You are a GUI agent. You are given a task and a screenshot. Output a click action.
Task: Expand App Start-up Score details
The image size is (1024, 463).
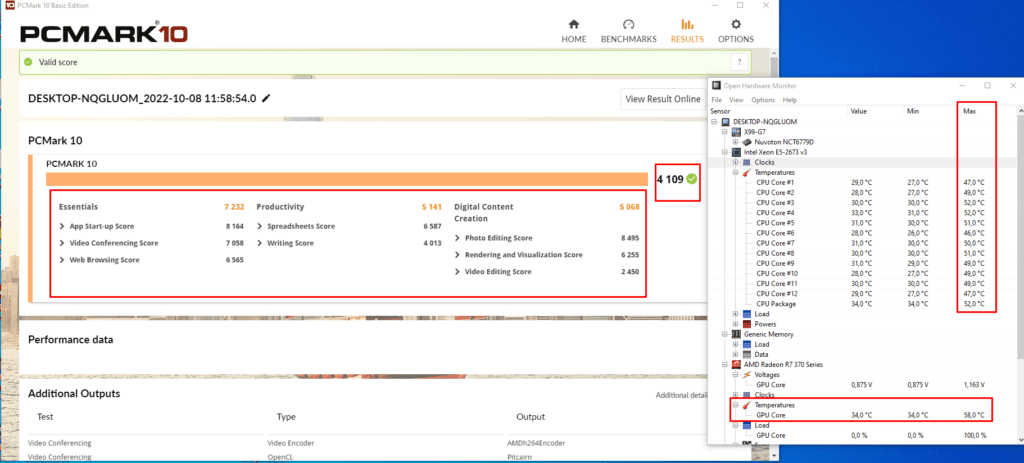pyautogui.click(x=63, y=226)
